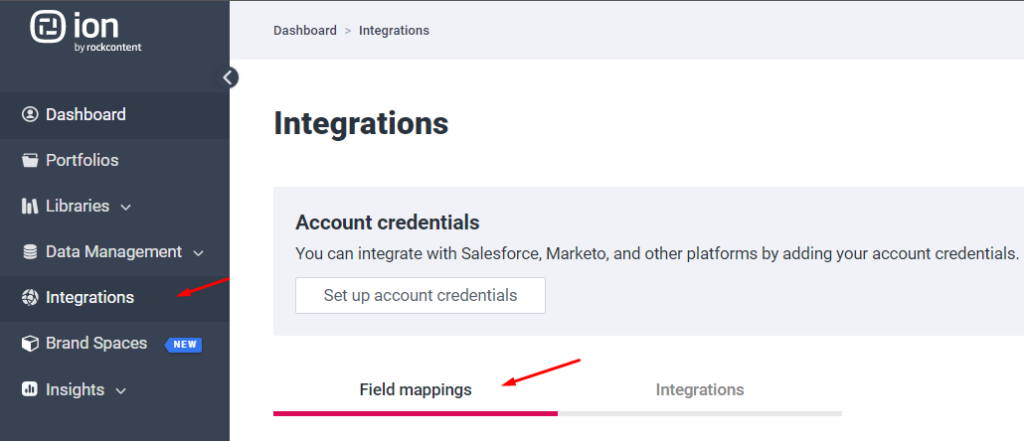
Task: Click the Integrations breadcrumb item
Action: click(394, 31)
